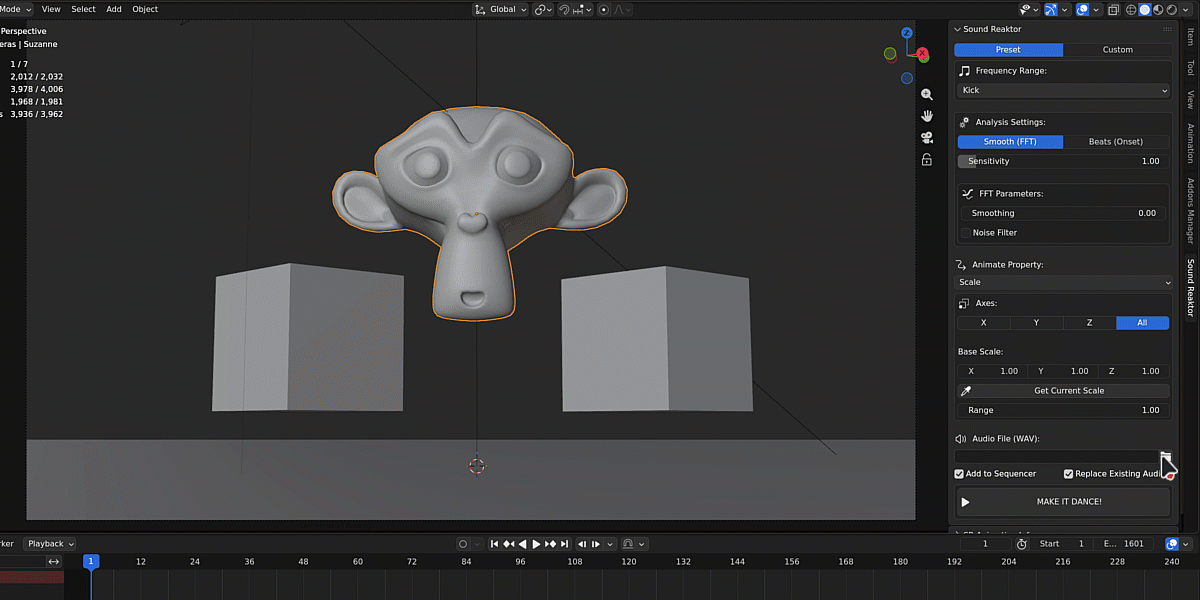
Task: Adjust the Smoothing slider
Action: pyautogui.click(x=1063, y=213)
